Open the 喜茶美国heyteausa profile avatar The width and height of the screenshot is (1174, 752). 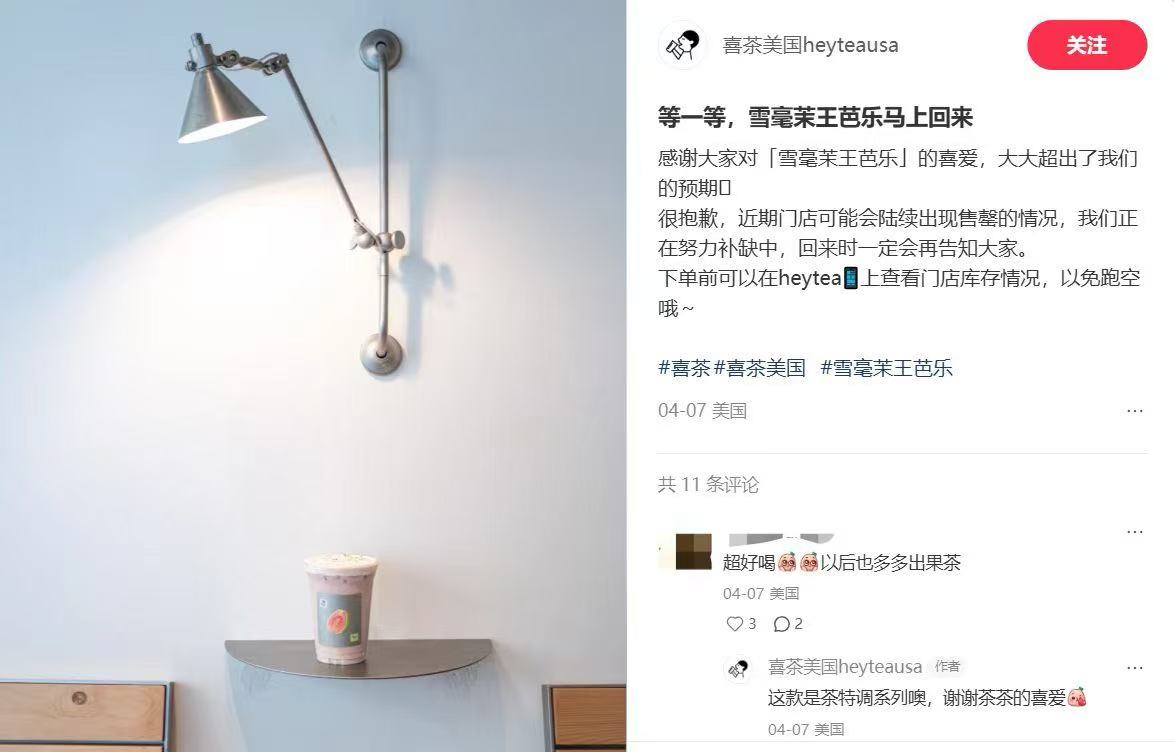pos(683,45)
